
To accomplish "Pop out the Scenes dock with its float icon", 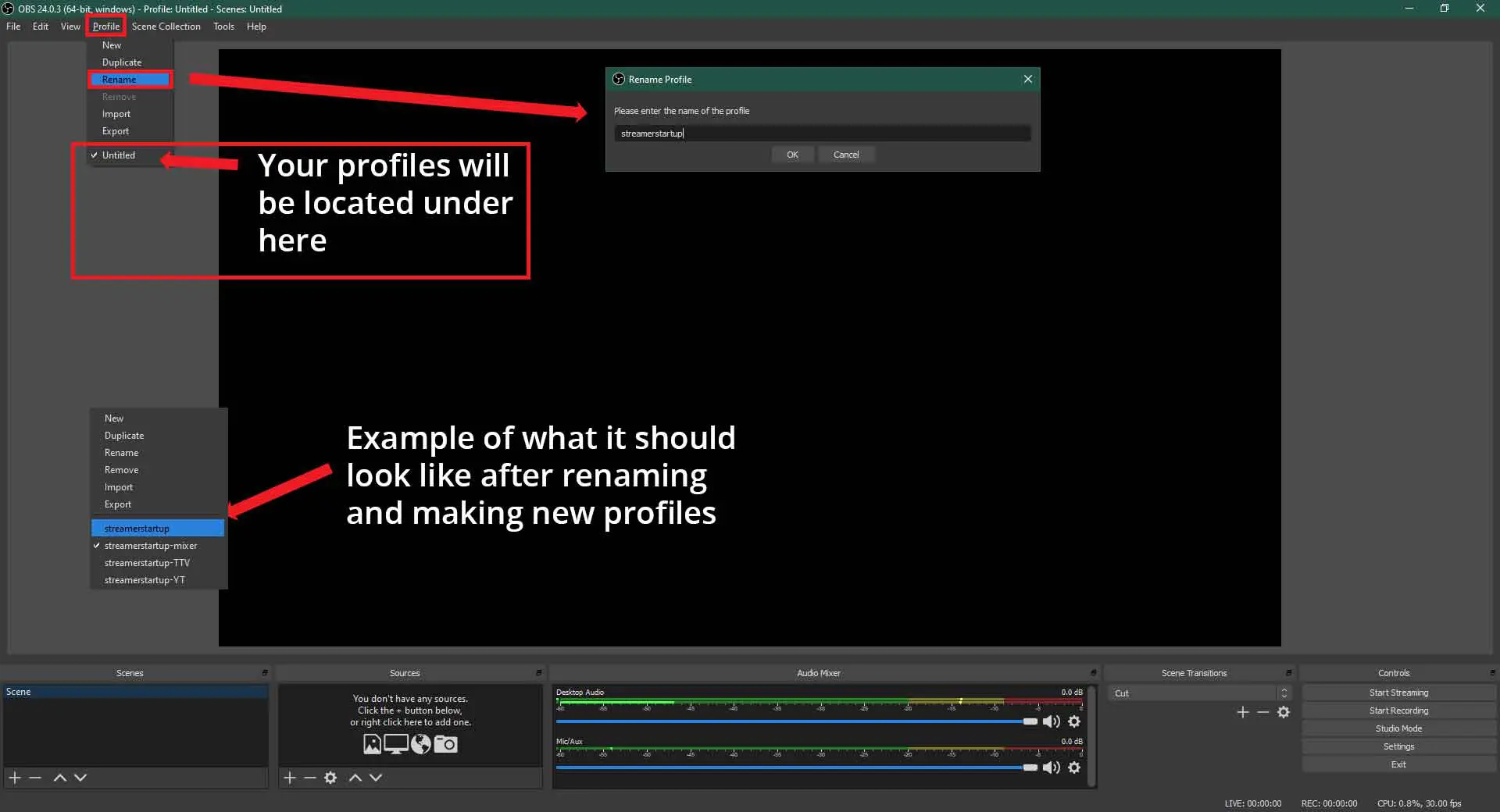I will (x=265, y=673).
